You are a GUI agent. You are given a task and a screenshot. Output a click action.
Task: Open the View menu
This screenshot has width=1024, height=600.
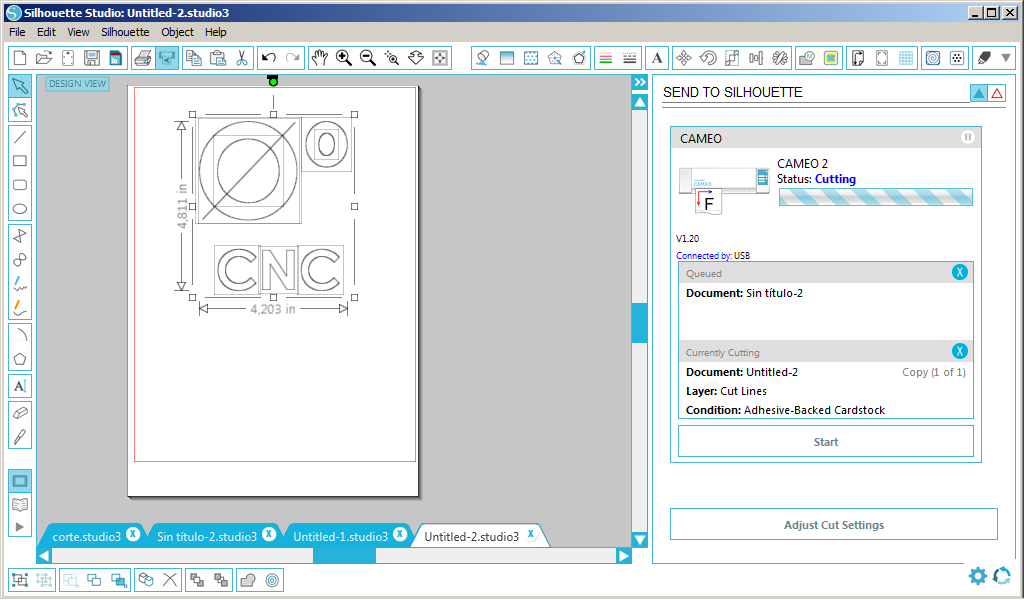click(78, 32)
